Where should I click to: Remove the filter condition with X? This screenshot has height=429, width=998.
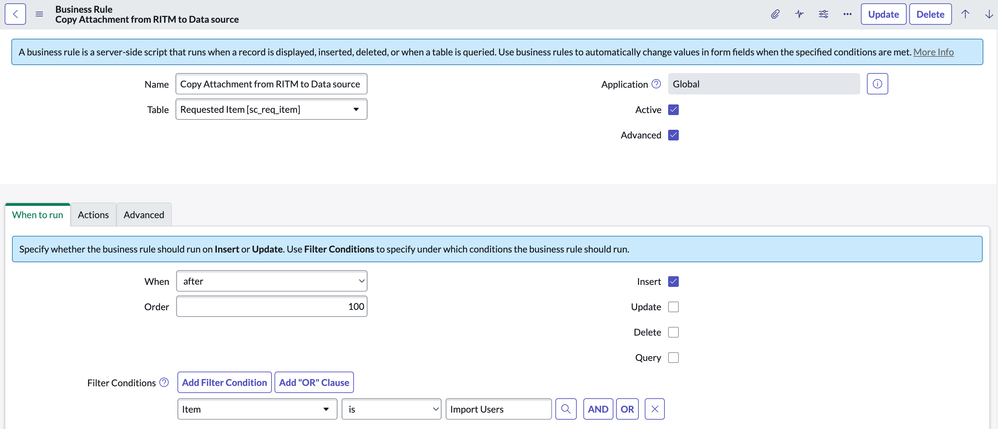655,409
